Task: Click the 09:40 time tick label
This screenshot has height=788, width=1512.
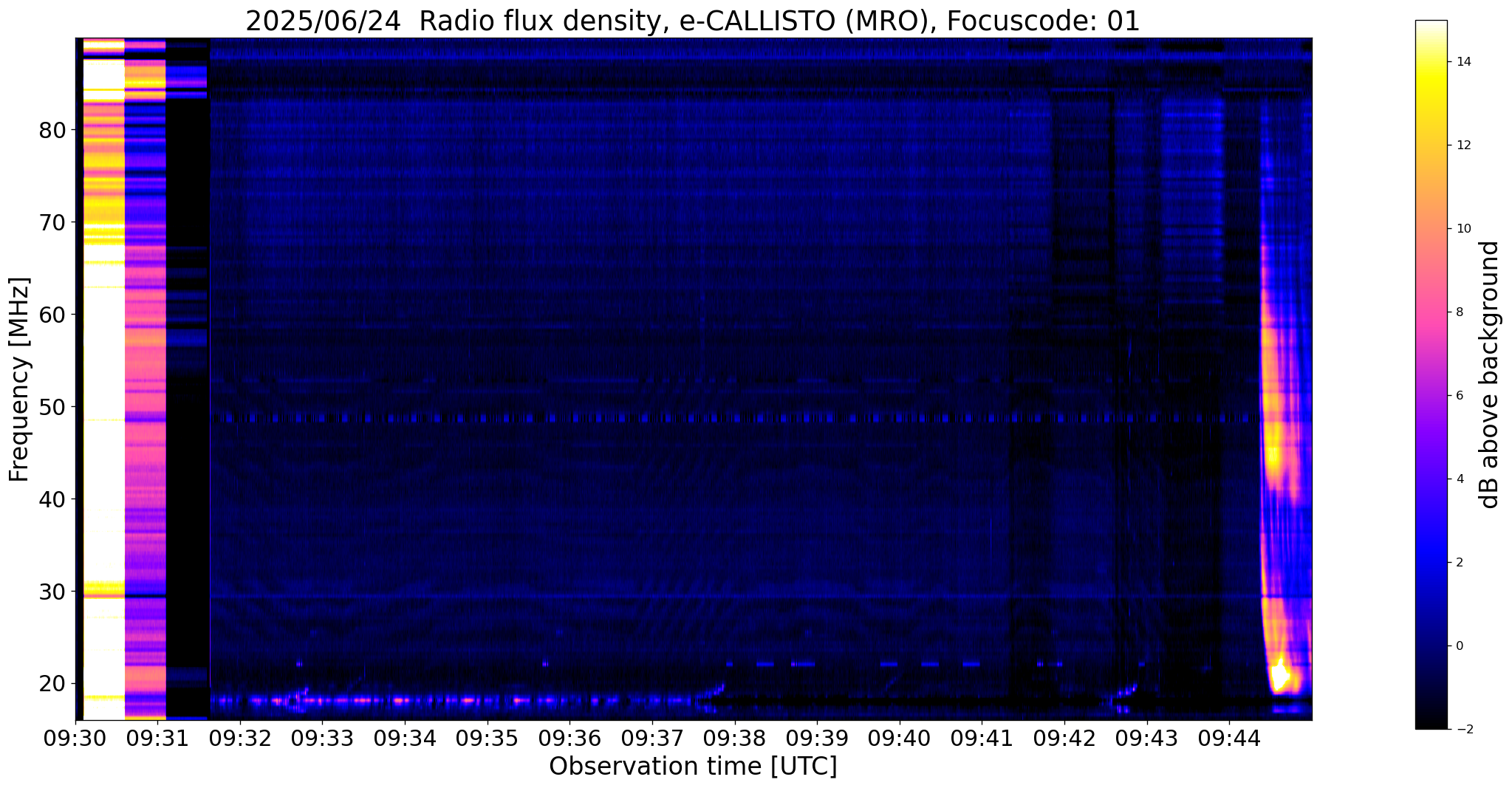Action: (900, 739)
